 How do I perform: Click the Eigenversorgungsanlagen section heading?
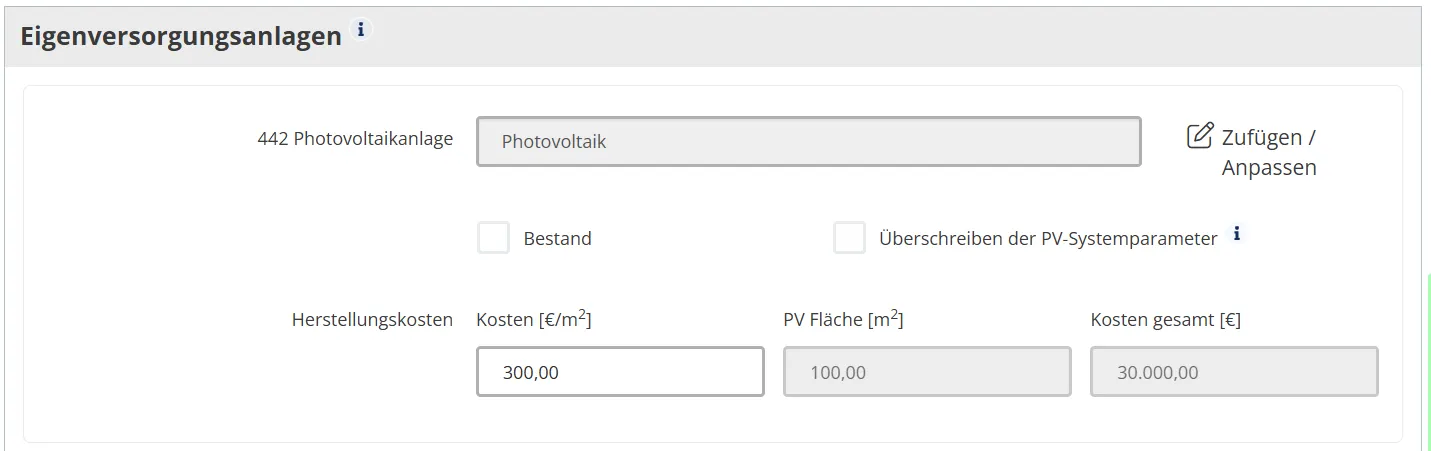181,37
